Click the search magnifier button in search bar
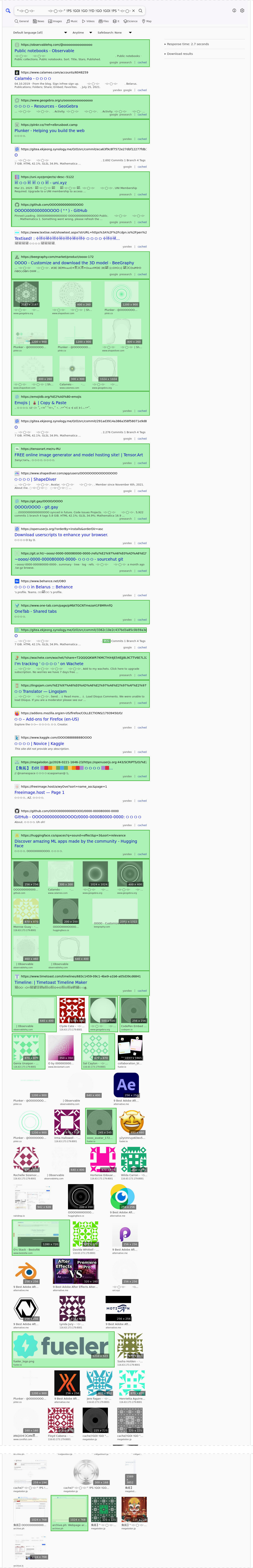 click(141, 10)
